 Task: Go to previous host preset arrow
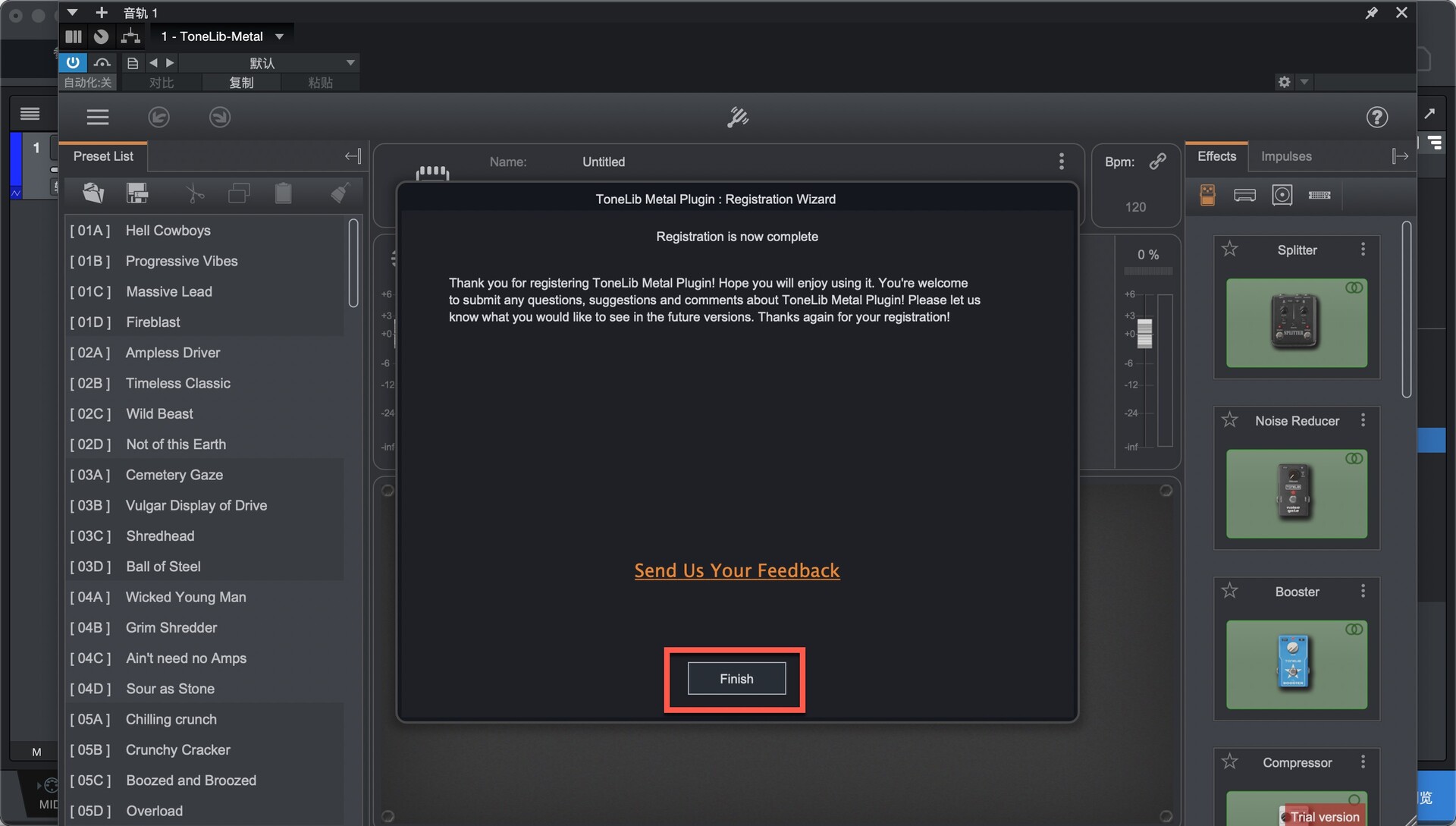click(x=154, y=63)
